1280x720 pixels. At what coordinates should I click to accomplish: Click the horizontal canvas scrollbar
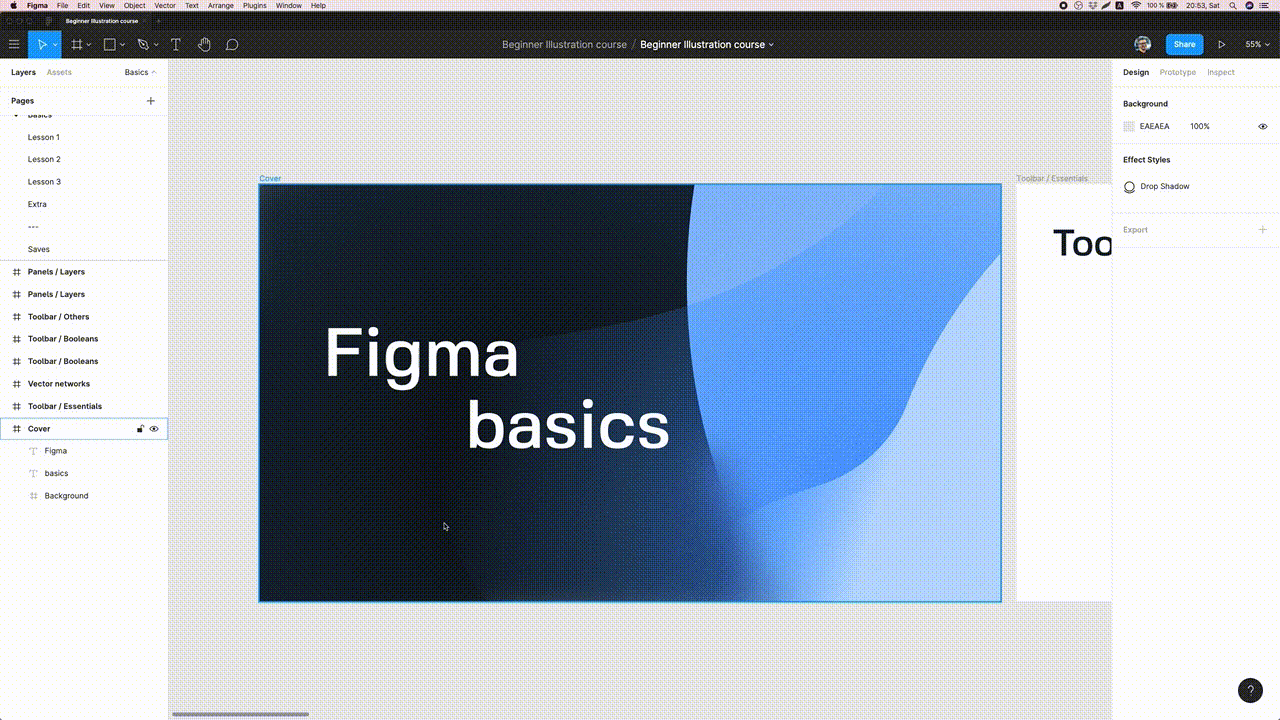click(241, 714)
